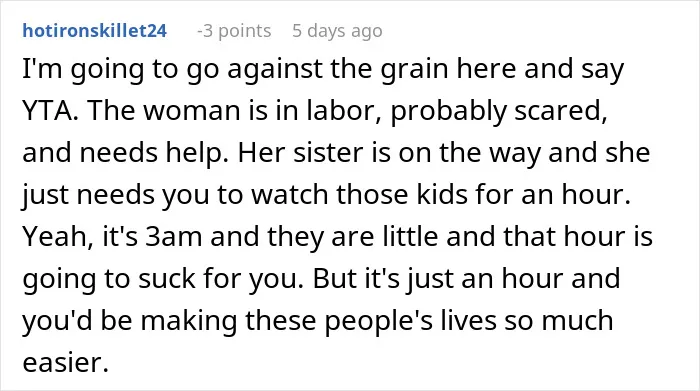Click the word "suck" in the comment

point(167,279)
